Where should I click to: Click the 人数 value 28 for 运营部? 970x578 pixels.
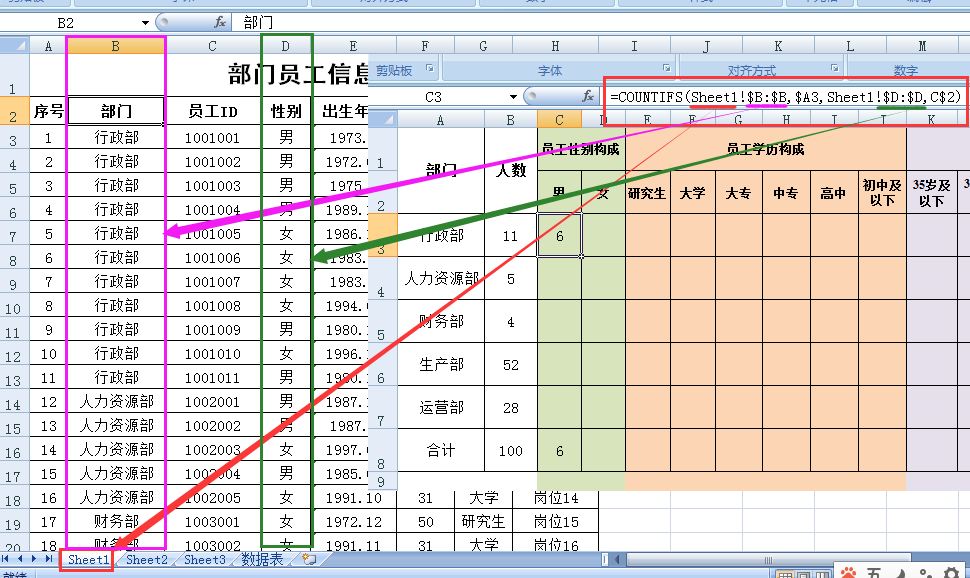point(510,408)
